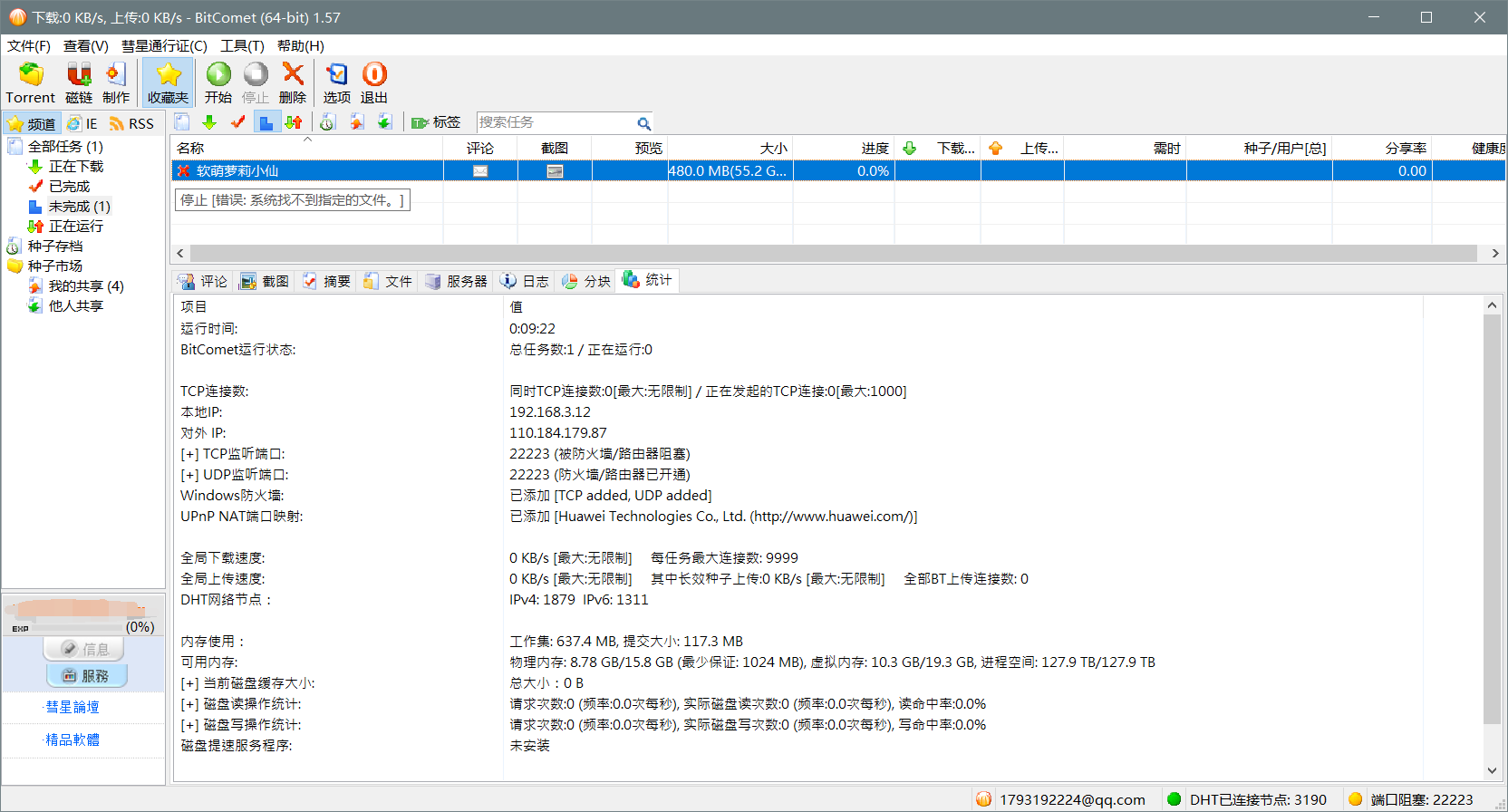Open the 截图 detail tab

pos(265,281)
